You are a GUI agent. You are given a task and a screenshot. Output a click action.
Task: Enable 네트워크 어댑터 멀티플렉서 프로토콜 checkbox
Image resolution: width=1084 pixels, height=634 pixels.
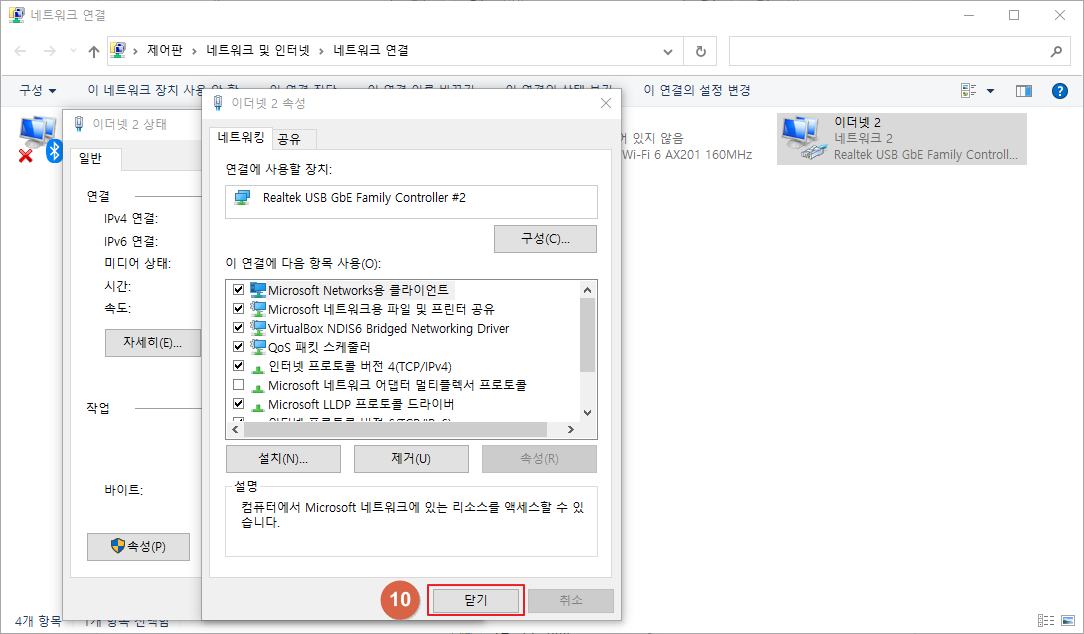coord(239,384)
